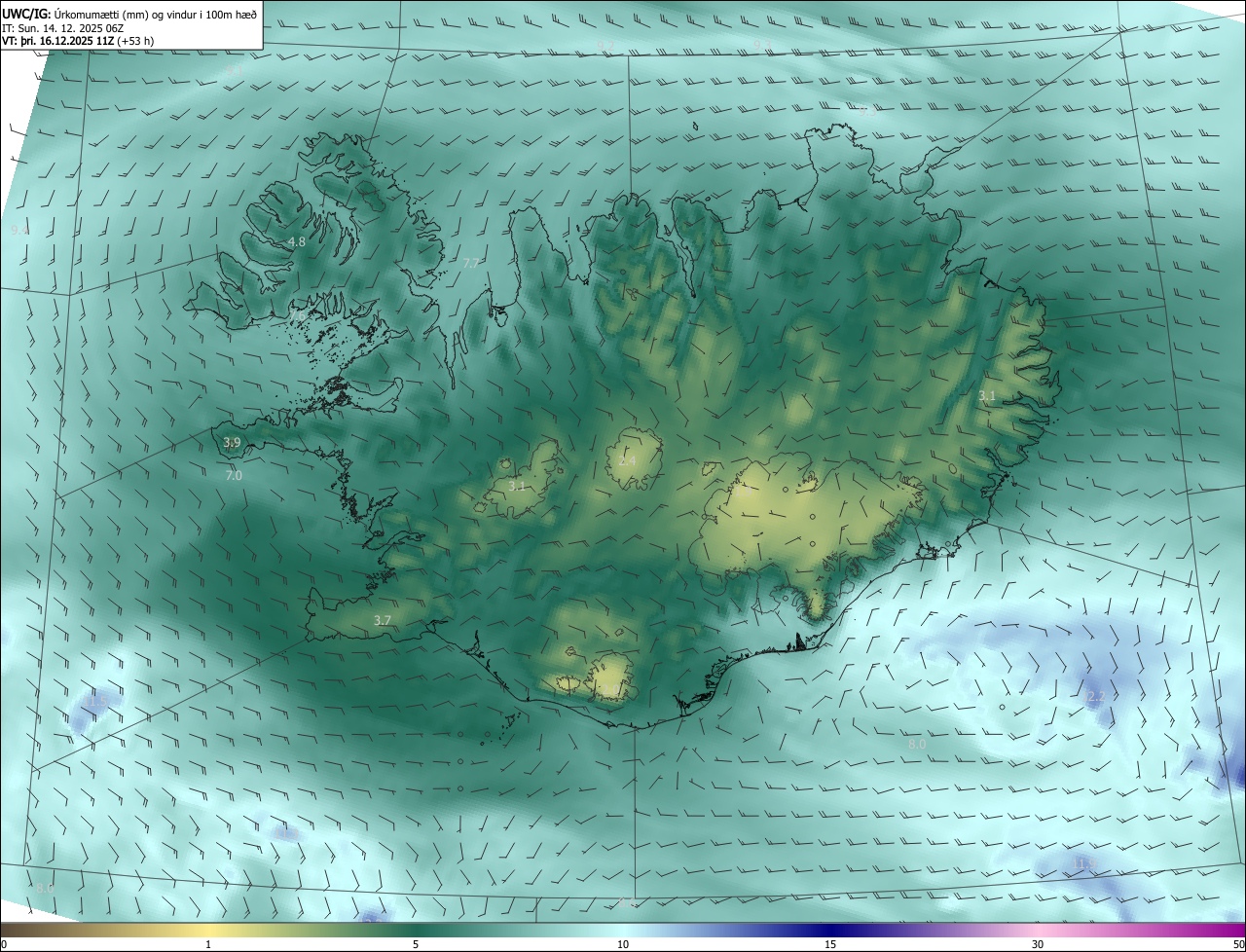Click the 15 tick label on the color scale
The width and height of the screenshot is (1246, 952).
click(830, 944)
